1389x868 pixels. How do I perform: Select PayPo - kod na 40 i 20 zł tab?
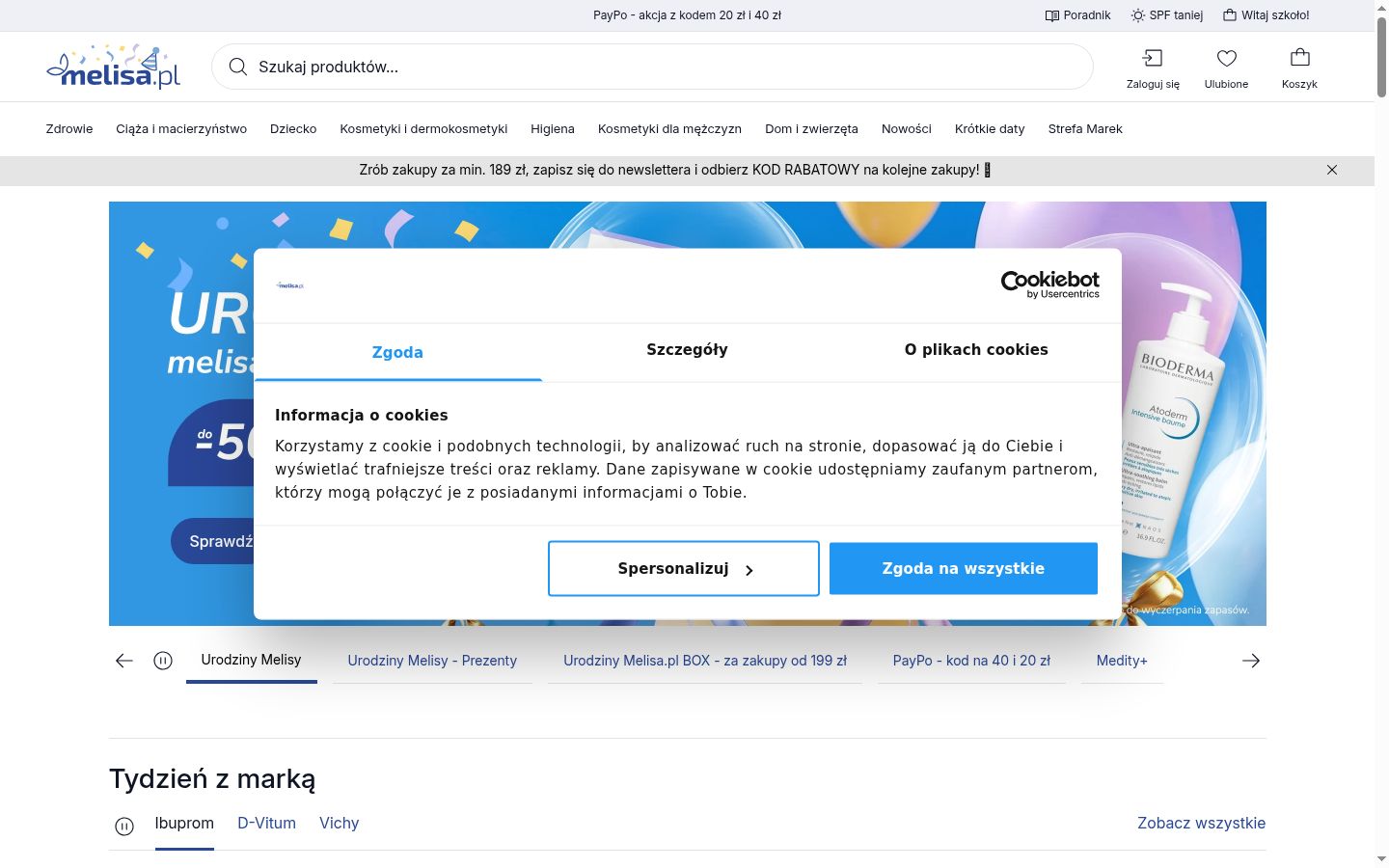point(971,661)
